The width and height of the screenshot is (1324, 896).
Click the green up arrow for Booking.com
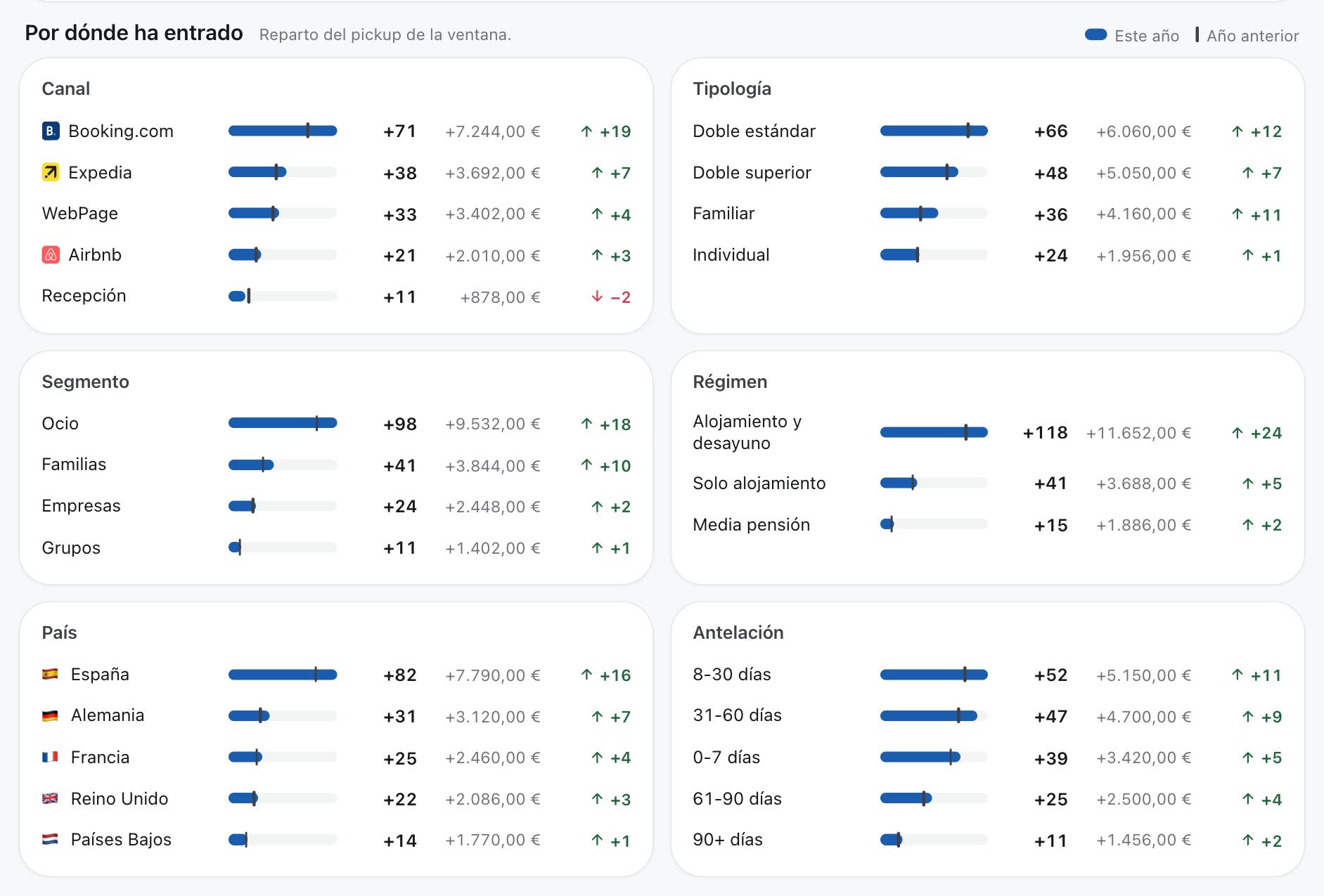coord(586,131)
